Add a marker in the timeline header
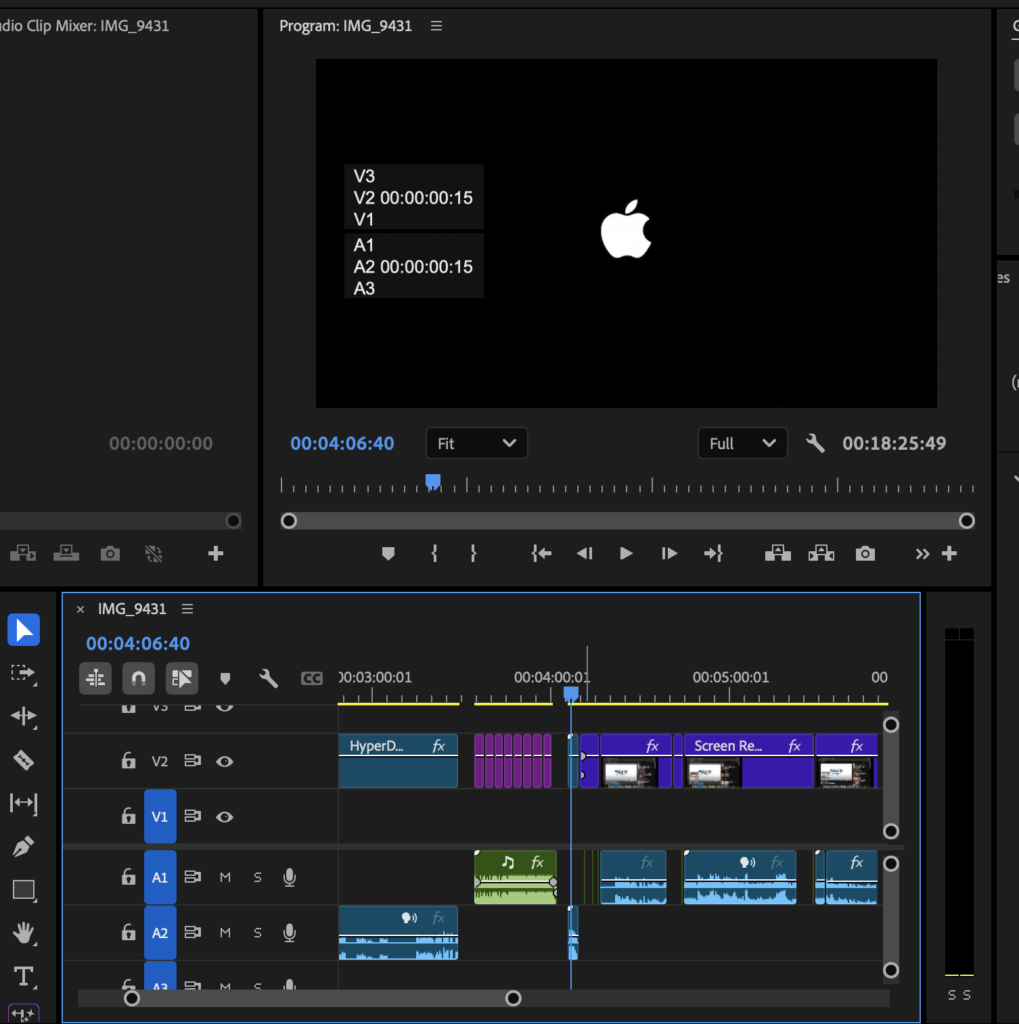 (225, 679)
